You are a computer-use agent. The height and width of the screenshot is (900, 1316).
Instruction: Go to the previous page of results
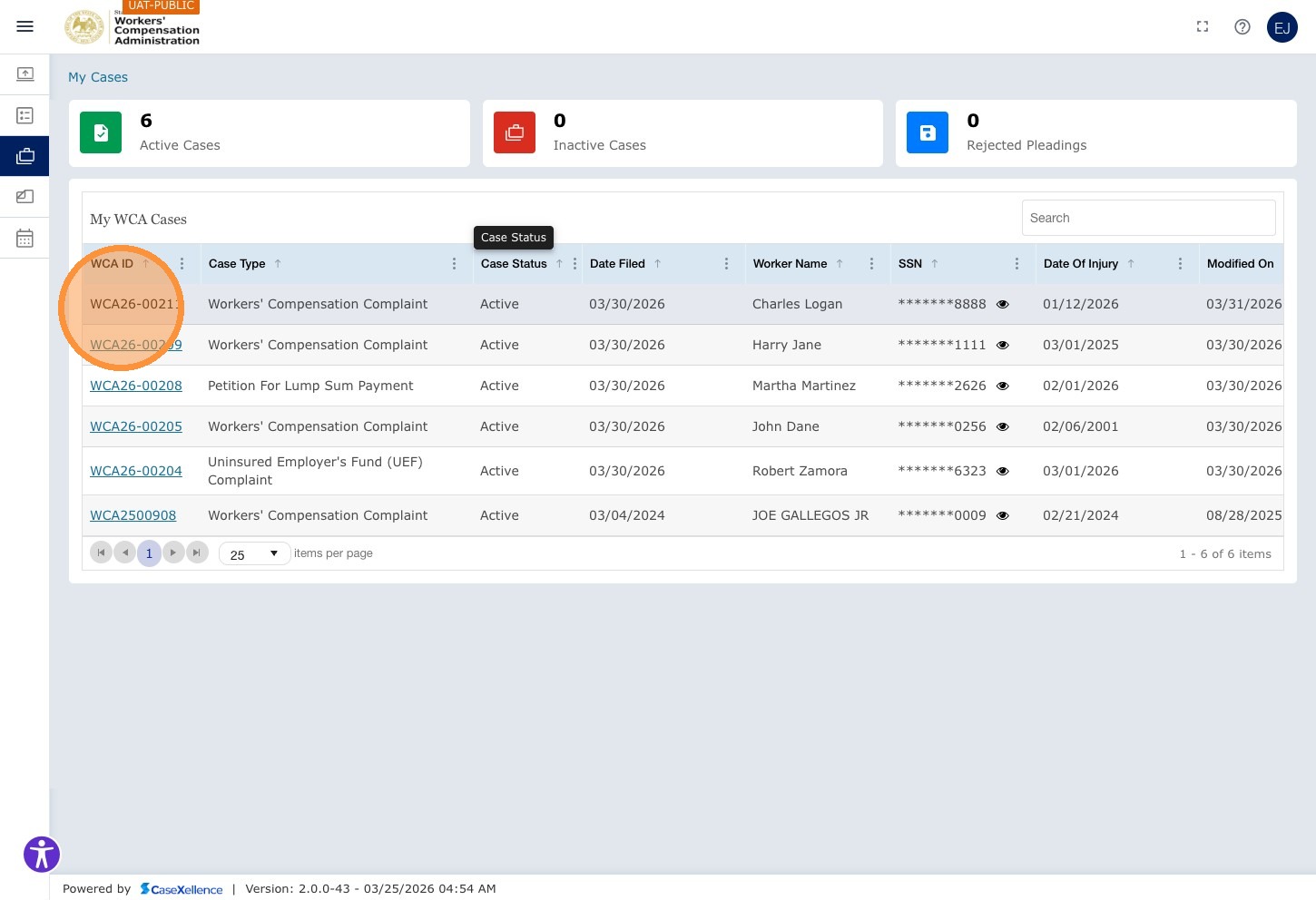pos(125,553)
